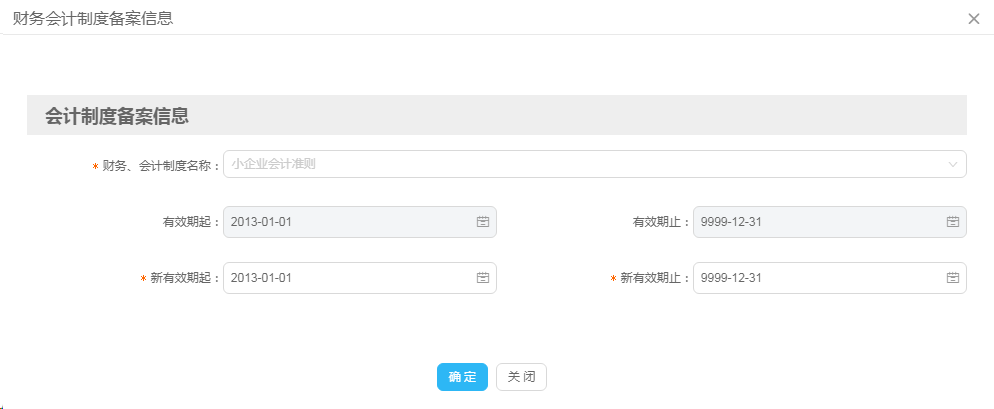Focus the 新有效期起 date input

tap(345, 278)
